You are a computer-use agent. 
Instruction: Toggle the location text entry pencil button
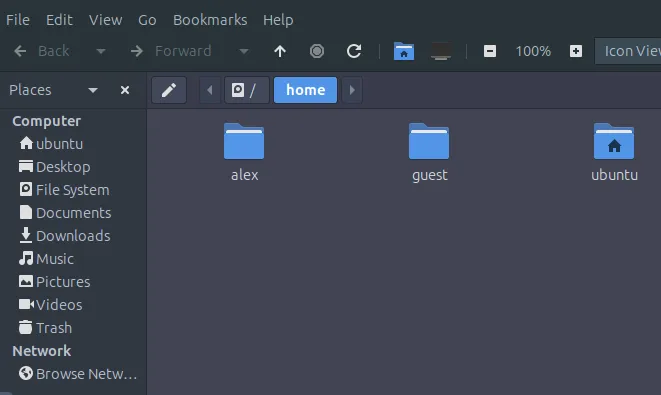pos(169,90)
